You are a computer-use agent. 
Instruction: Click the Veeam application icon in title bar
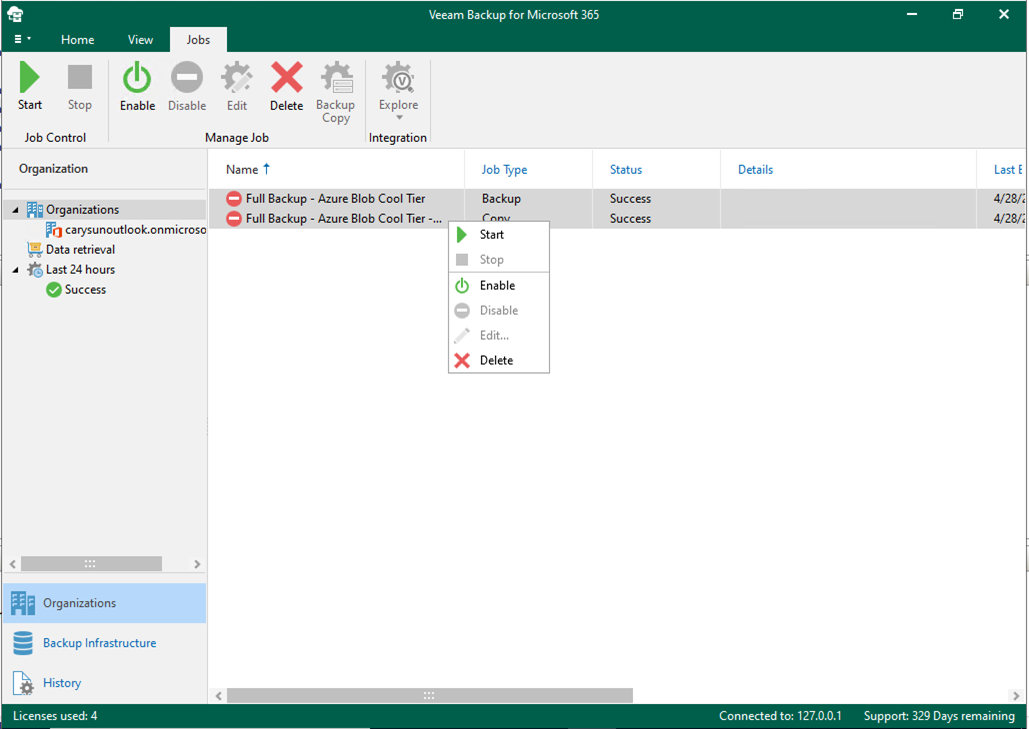coord(15,14)
